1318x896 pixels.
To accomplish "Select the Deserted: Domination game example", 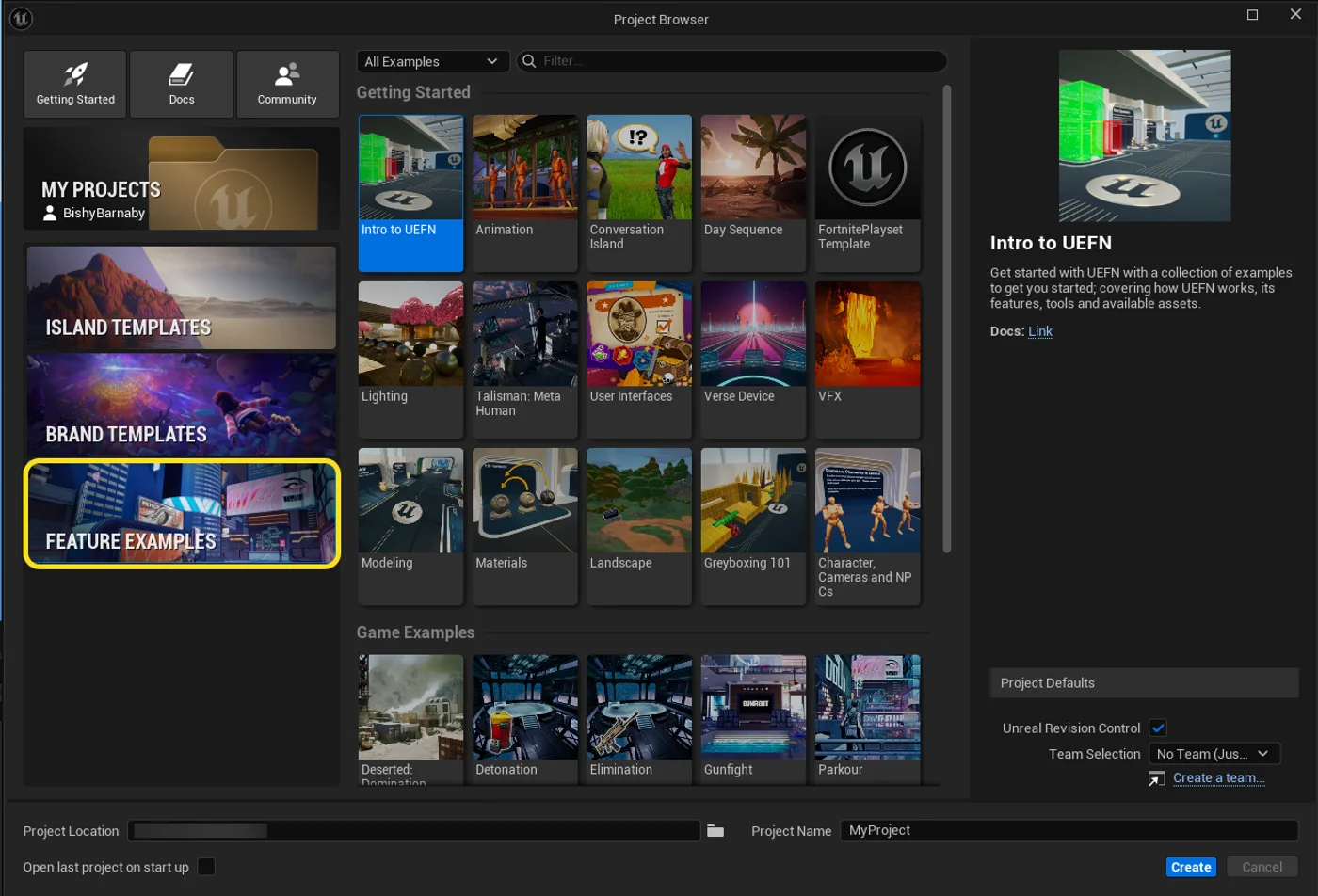I will tap(410, 720).
